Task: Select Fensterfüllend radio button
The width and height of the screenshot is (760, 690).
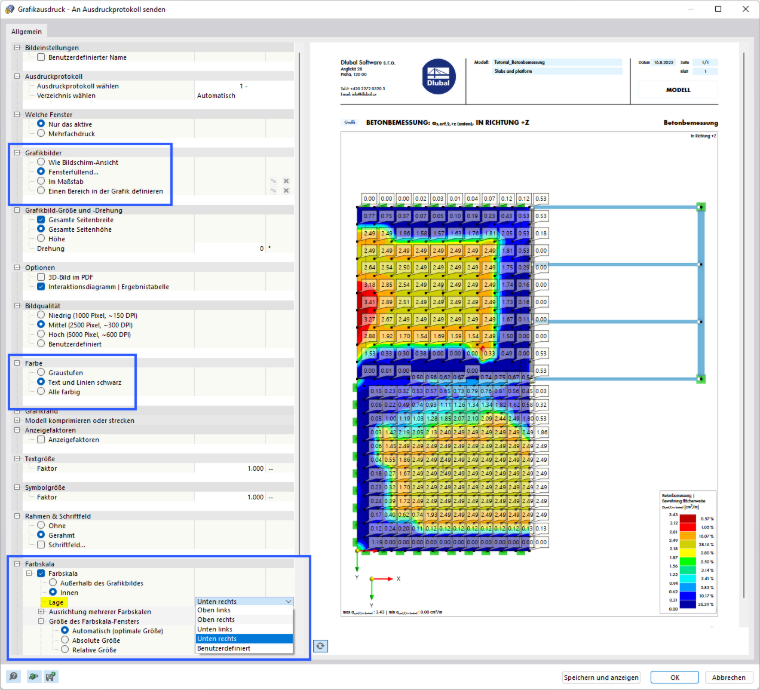Action: (41, 172)
